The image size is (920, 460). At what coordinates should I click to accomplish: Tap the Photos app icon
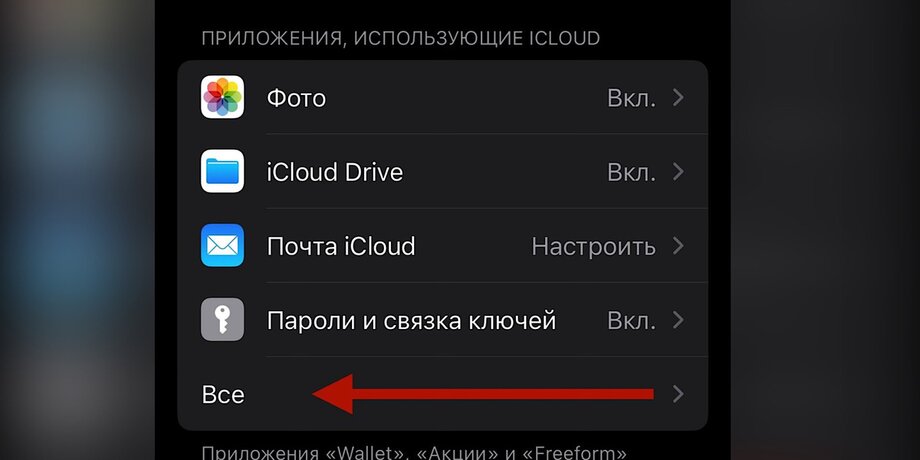[x=222, y=98]
